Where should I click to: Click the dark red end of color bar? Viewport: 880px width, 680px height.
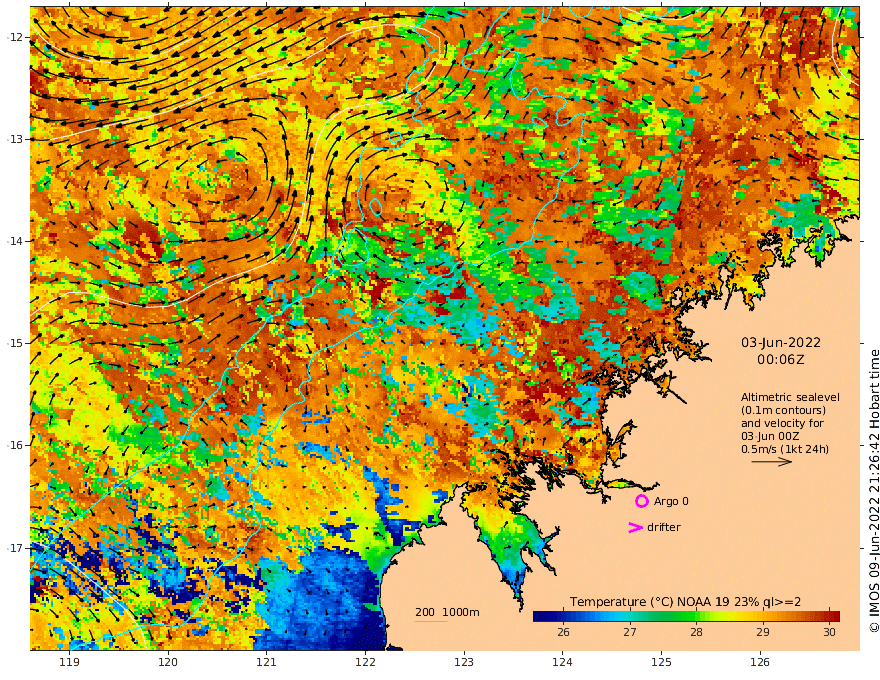(834, 617)
